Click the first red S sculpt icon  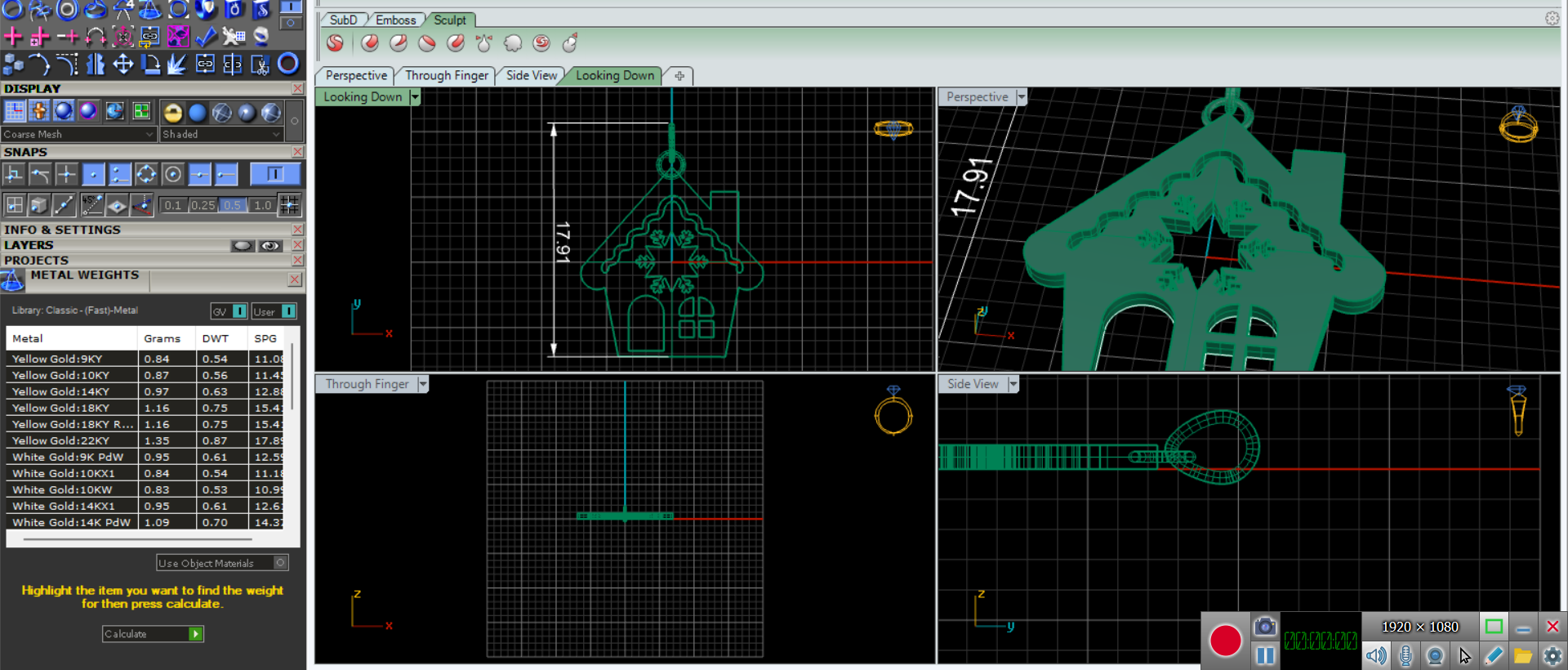(x=335, y=43)
